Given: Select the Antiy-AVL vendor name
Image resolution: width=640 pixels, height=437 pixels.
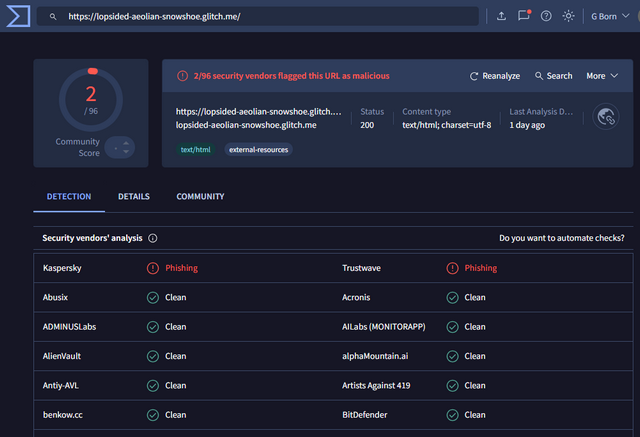Looking at the screenshot, I should pos(60,386).
